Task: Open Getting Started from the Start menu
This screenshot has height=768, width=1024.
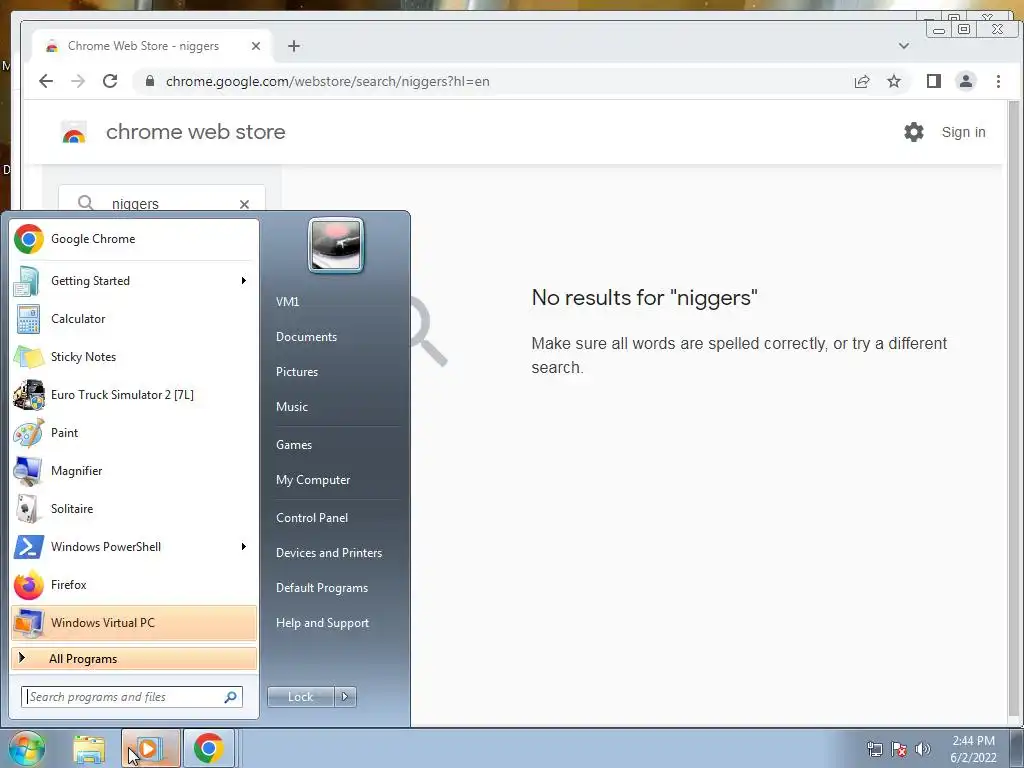Action: coord(134,281)
